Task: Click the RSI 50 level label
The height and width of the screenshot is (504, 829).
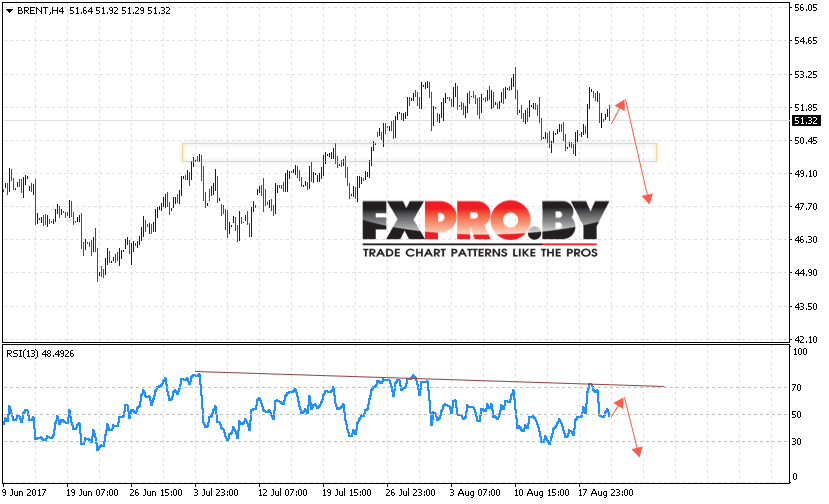Action: (x=797, y=415)
